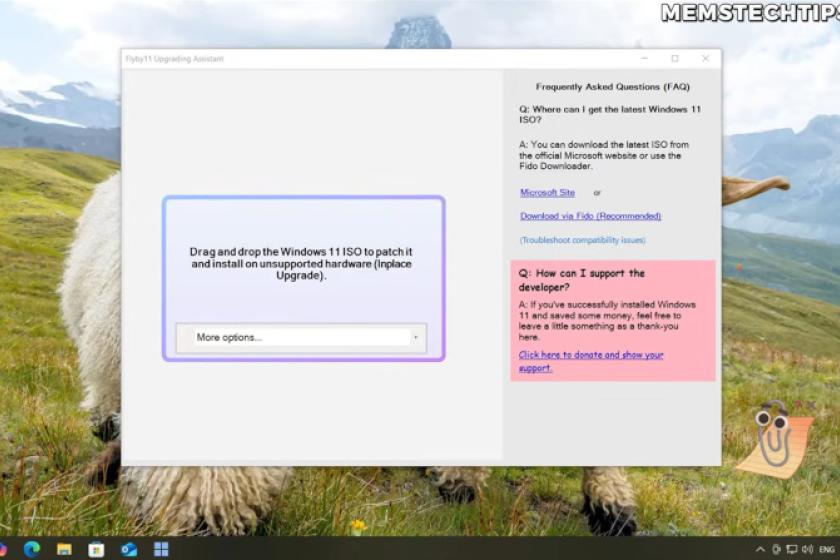Click the Flyby11 Upgrading Assistant title text
This screenshot has width=840, height=560.
pyautogui.click(x=175, y=59)
